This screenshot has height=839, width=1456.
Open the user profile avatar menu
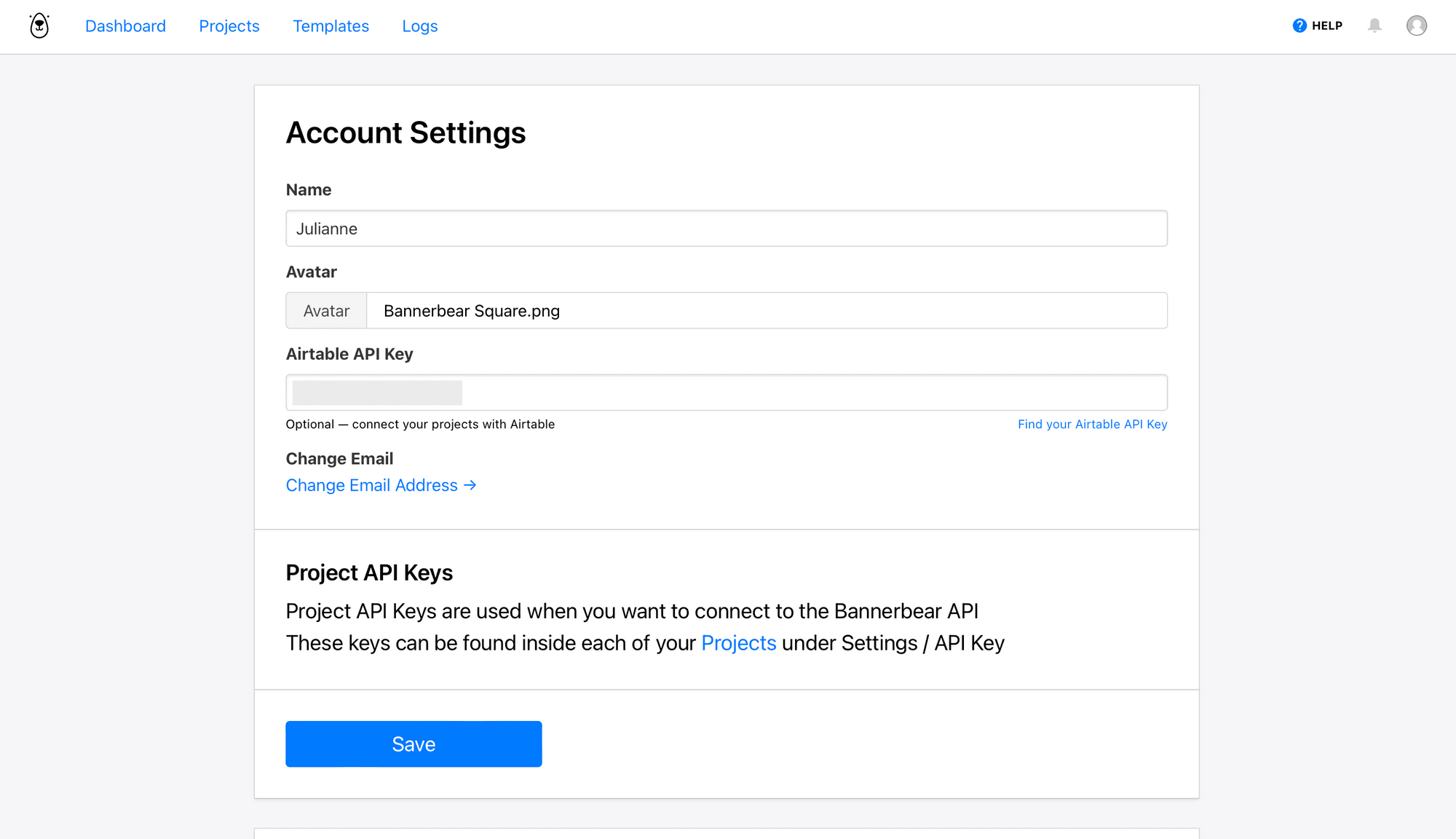1417,25
